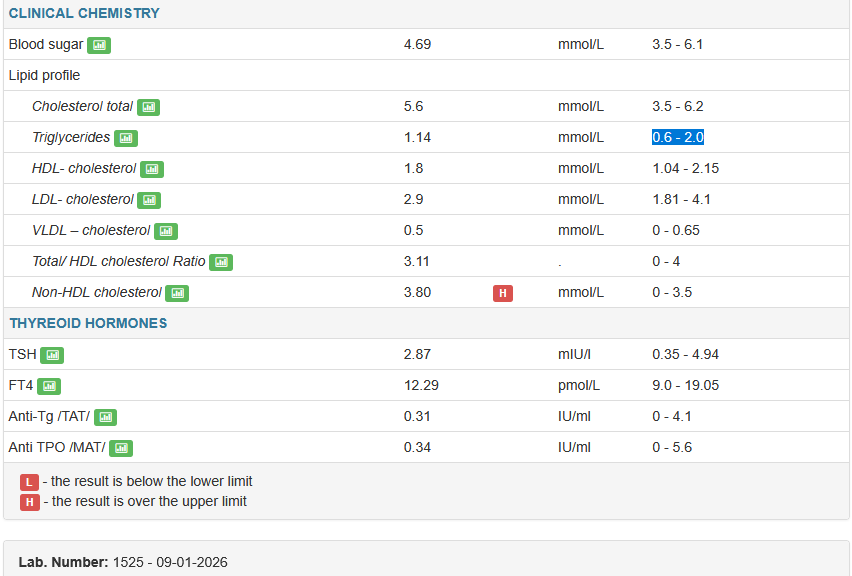
Task: Open the LDL- cholesterol graph icon
Action: [x=149, y=200]
